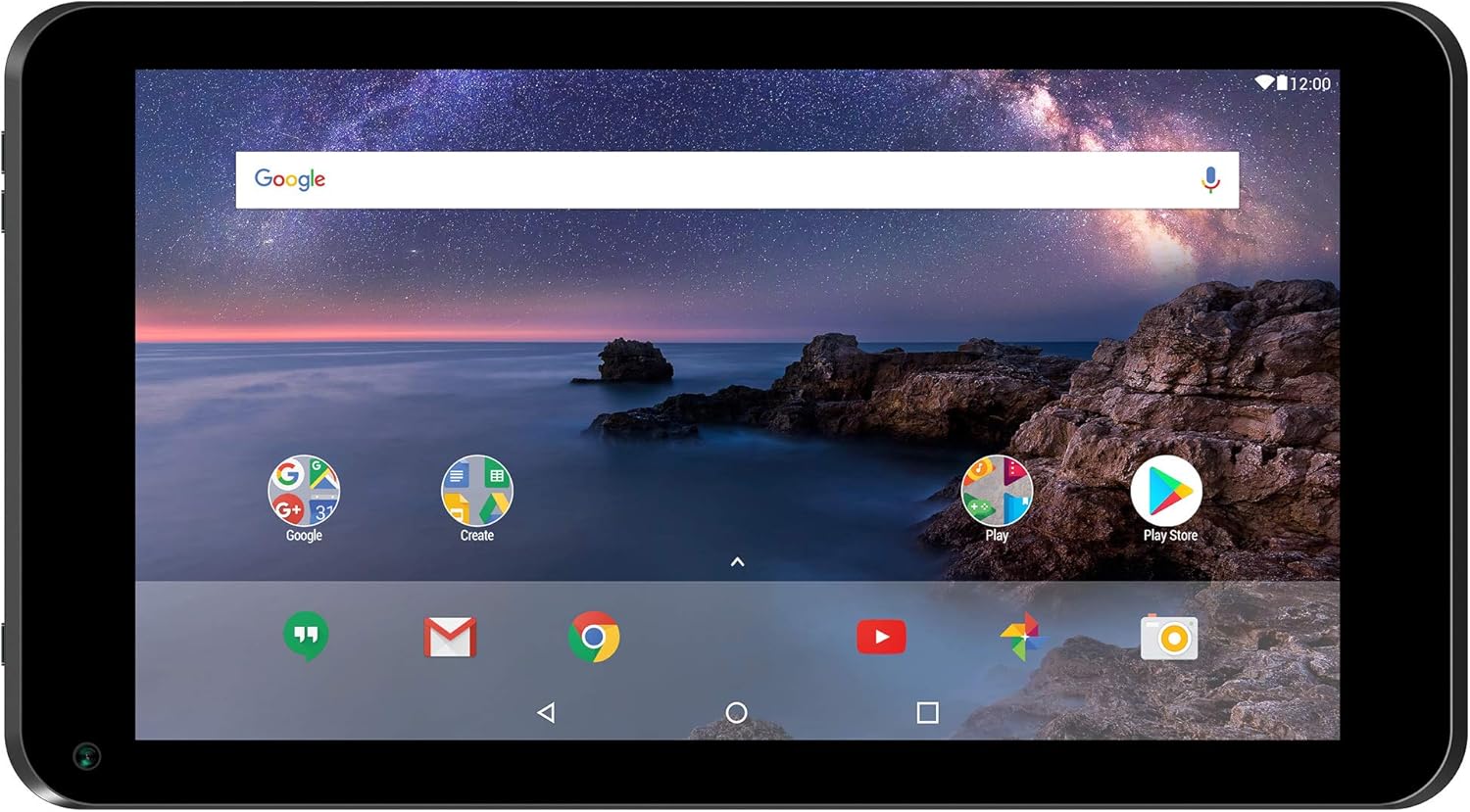Screen dimensions: 1470x812
Task: Open the YouTube app
Action: 881,638
